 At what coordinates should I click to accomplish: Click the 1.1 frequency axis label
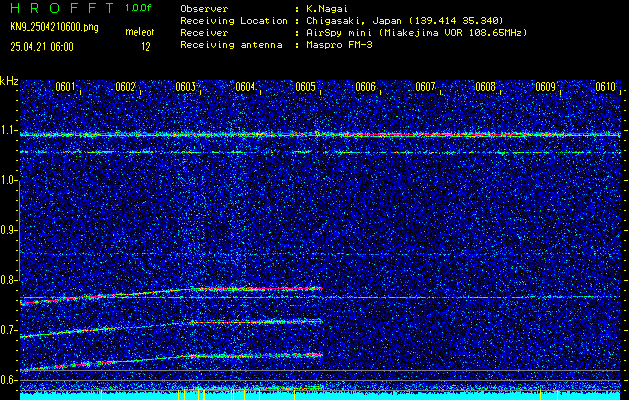click(x=8, y=130)
